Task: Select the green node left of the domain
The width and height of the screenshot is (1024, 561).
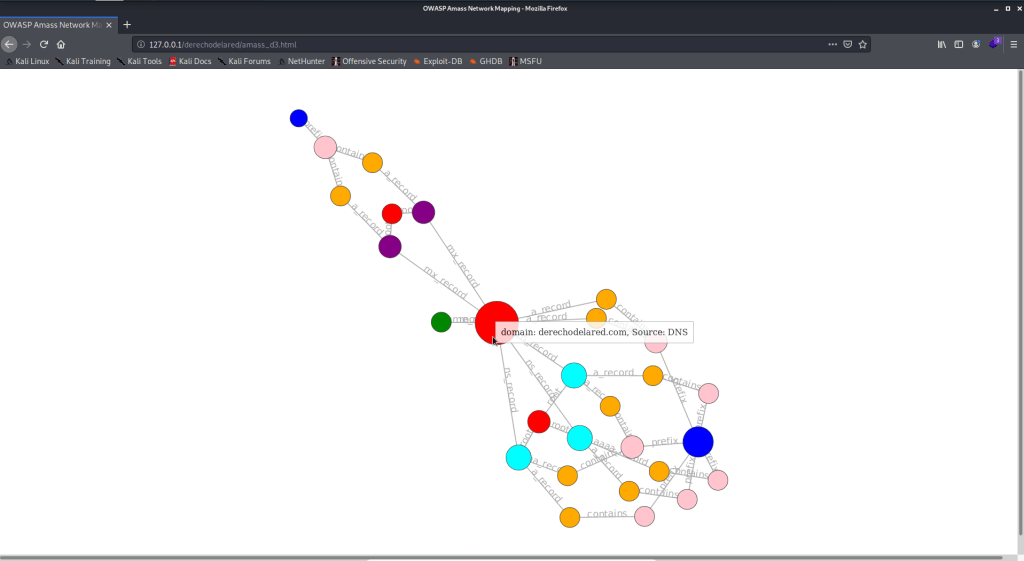Action: (x=441, y=322)
